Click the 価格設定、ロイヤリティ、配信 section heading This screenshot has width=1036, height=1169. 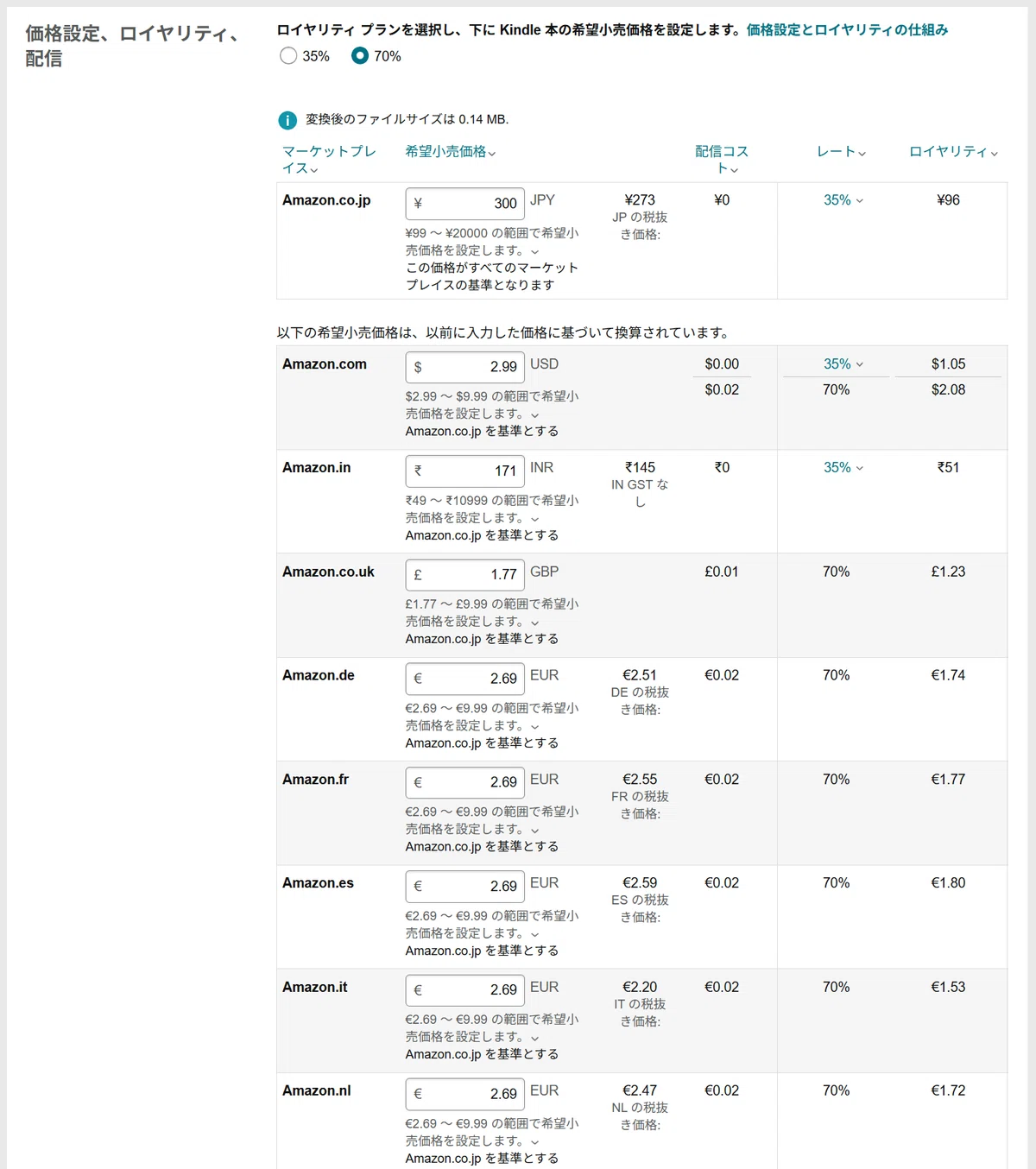click(x=133, y=46)
